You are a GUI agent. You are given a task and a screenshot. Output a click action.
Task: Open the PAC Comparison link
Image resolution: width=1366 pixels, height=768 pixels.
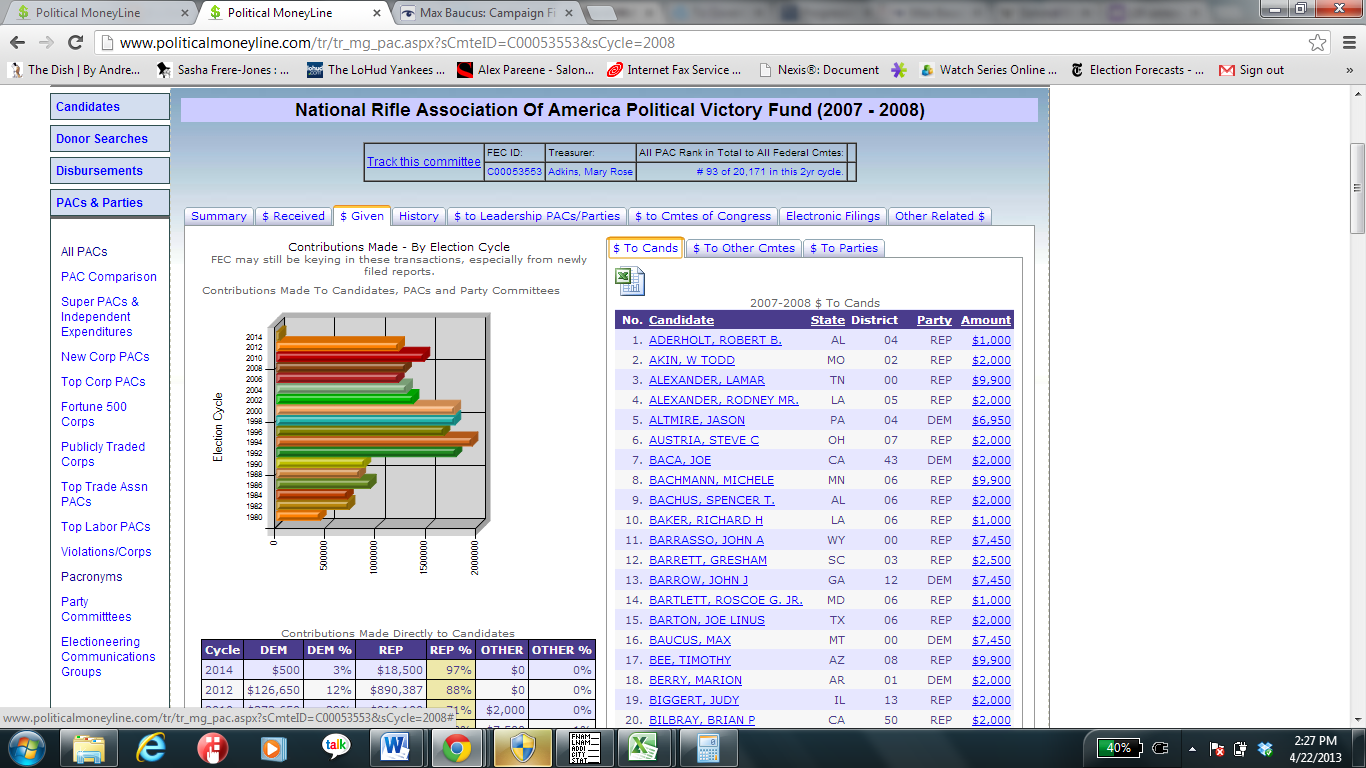(x=109, y=277)
